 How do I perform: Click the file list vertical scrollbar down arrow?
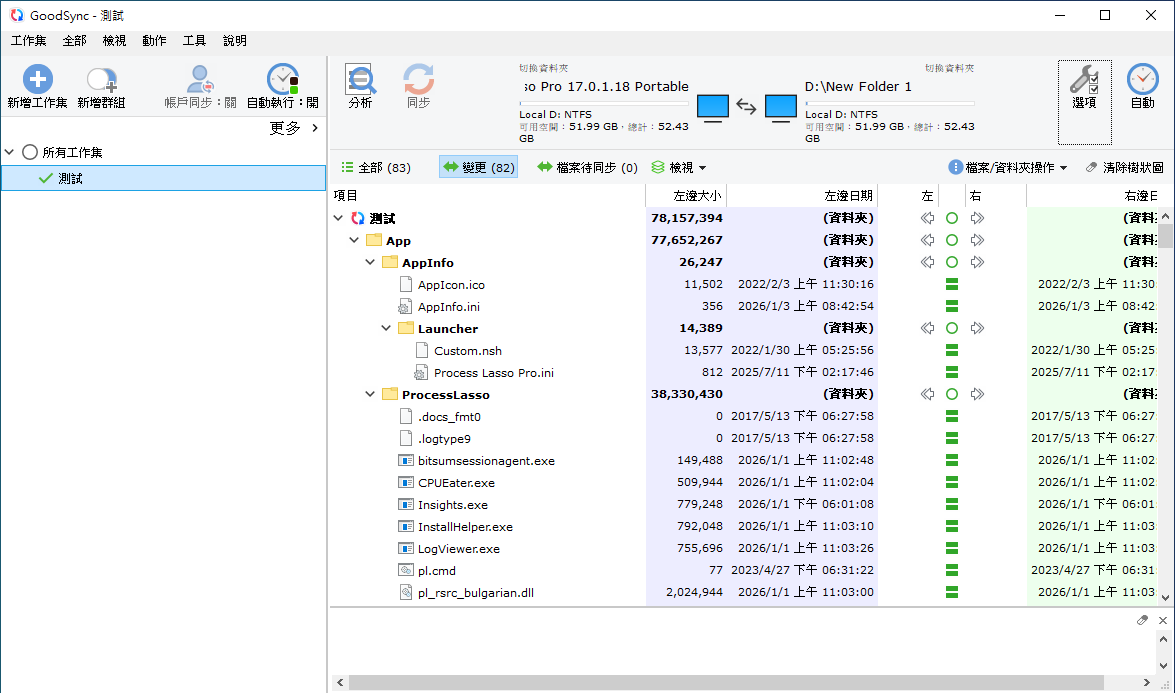pyautogui.click(x=1165, y=597)
